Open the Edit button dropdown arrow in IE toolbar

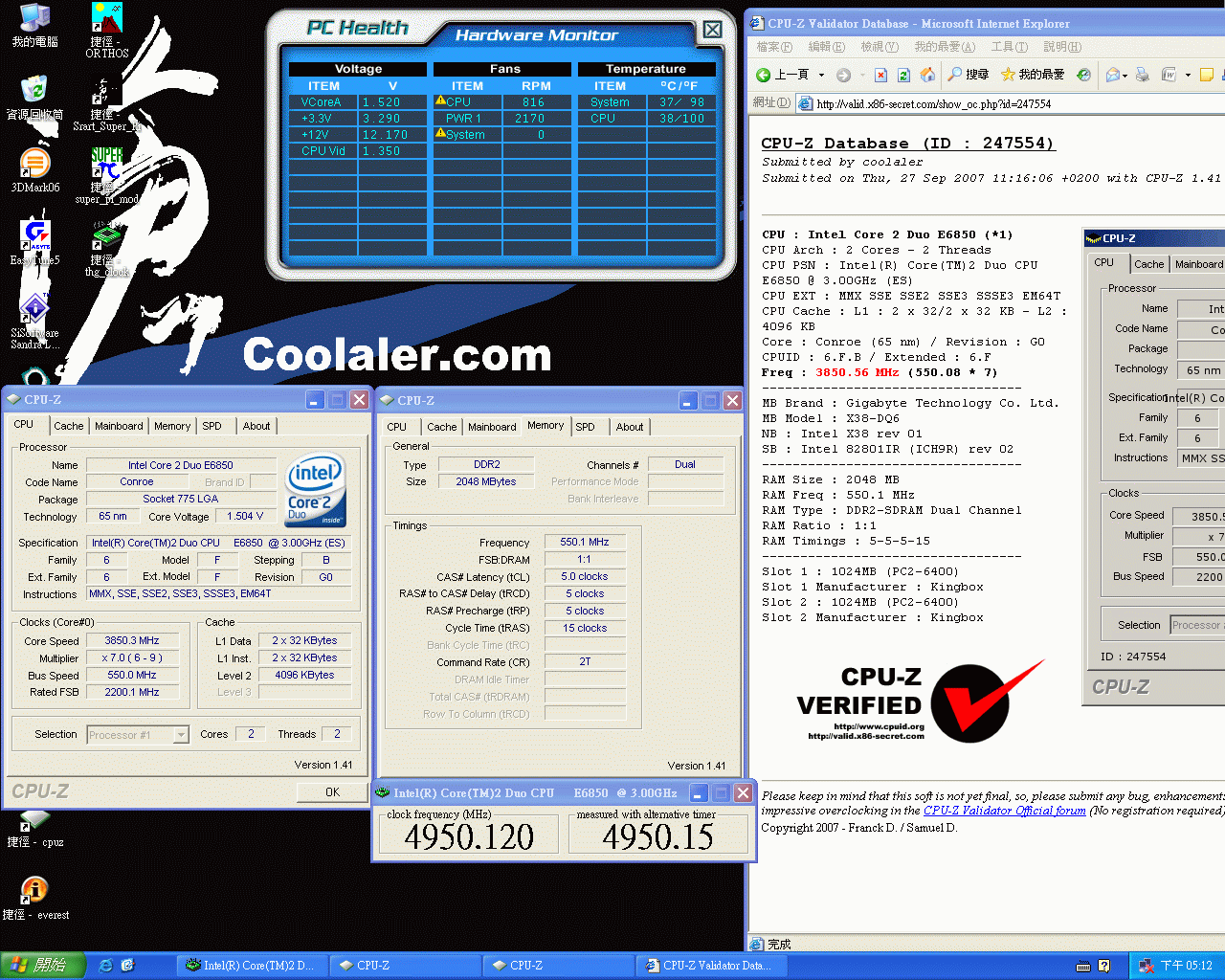click(x=1188, y=75)
